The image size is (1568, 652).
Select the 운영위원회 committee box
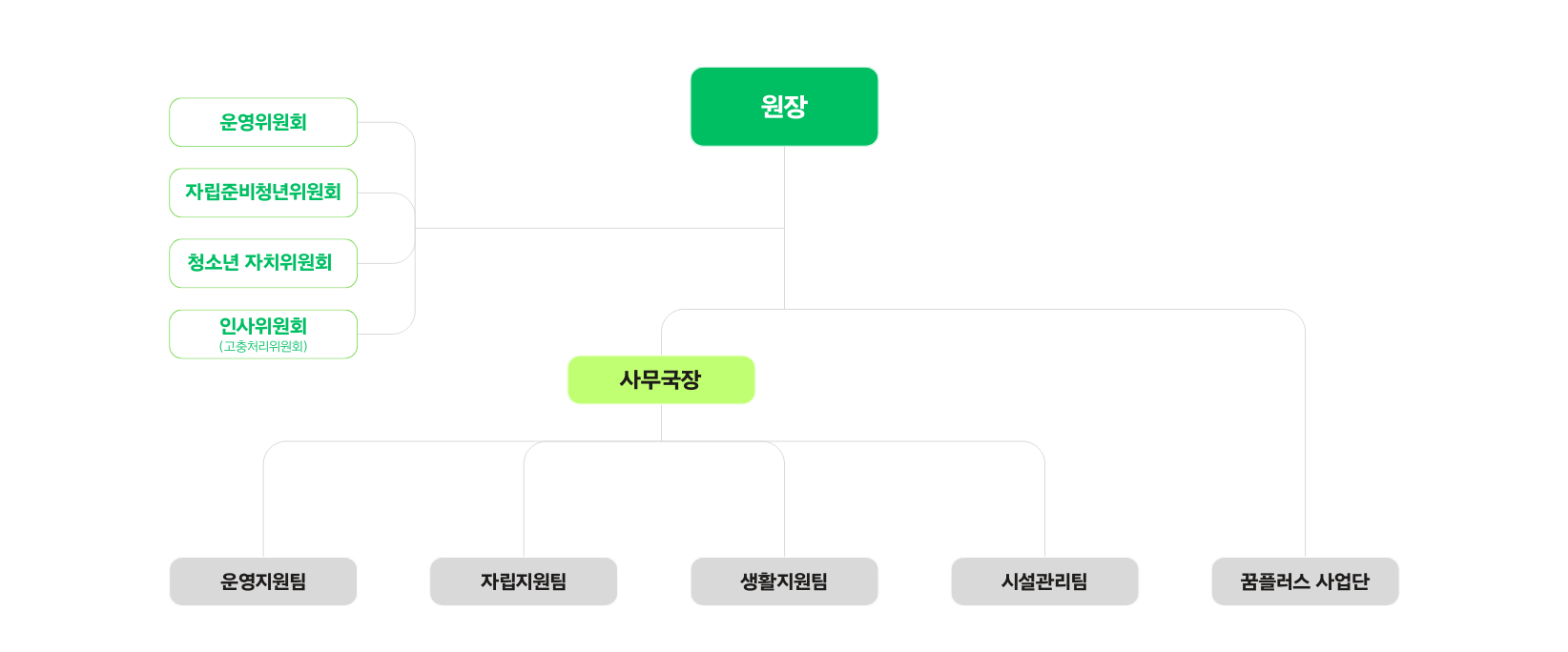[x=263, y=122]
